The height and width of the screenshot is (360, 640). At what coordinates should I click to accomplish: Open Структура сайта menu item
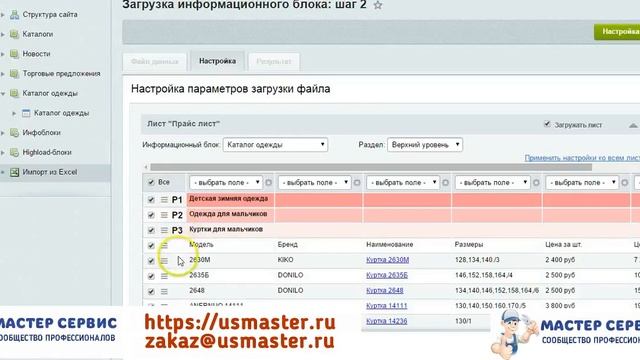[50, 15]
